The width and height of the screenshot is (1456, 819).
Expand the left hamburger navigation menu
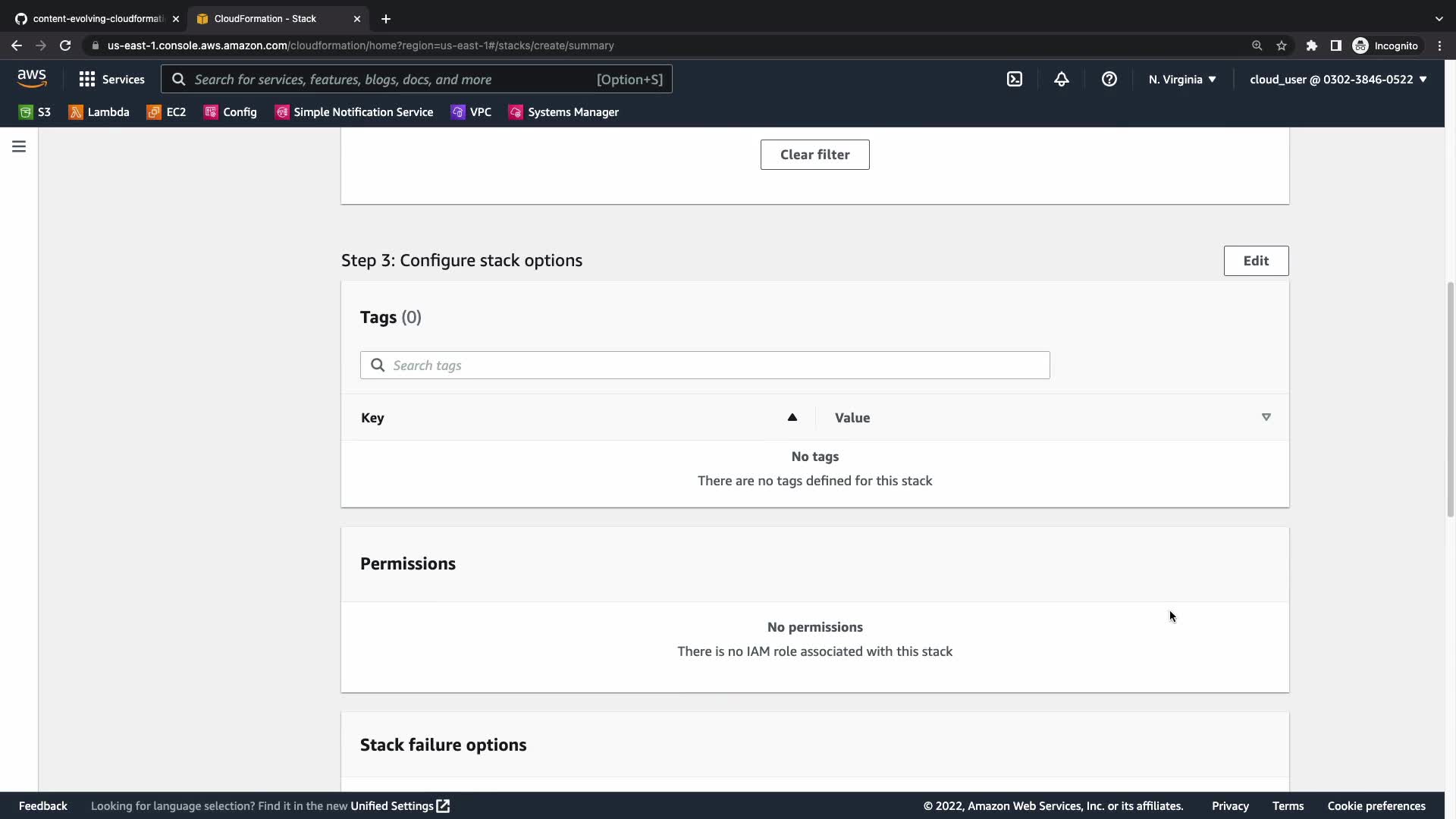[19, 146]
